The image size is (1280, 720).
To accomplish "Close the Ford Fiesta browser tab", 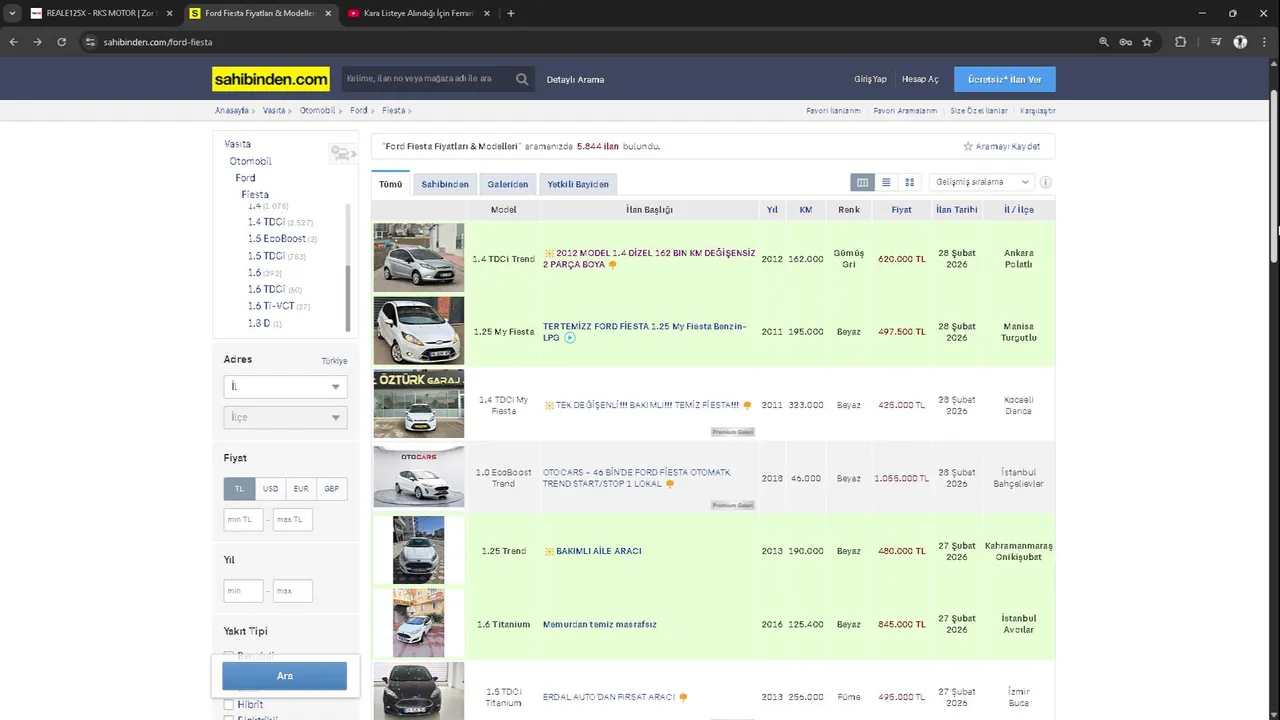I will pos(328,13).
